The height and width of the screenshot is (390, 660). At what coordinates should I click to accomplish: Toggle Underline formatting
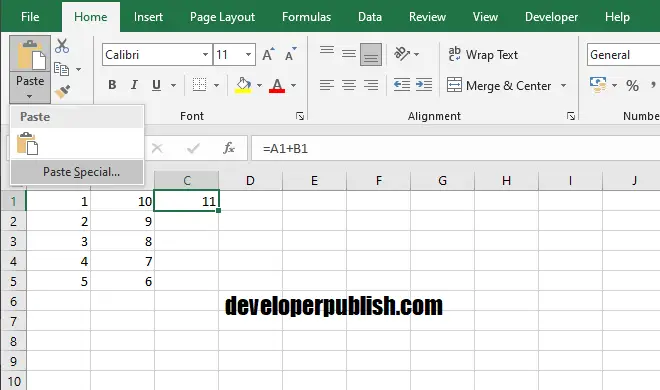[156, 85]
